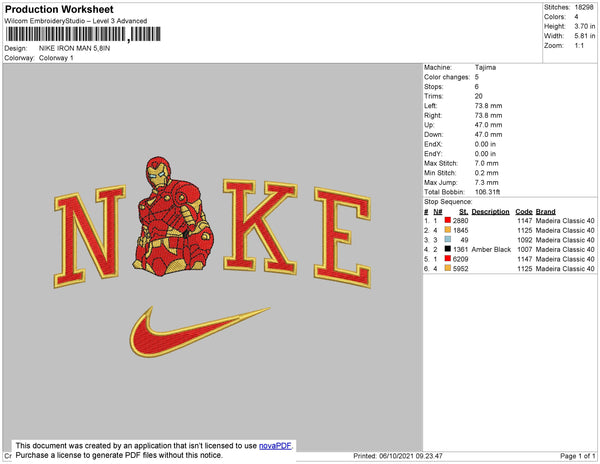Click the Trims value 20
The height and width of the screenshot is (464, 600).
tap(479, 96)
